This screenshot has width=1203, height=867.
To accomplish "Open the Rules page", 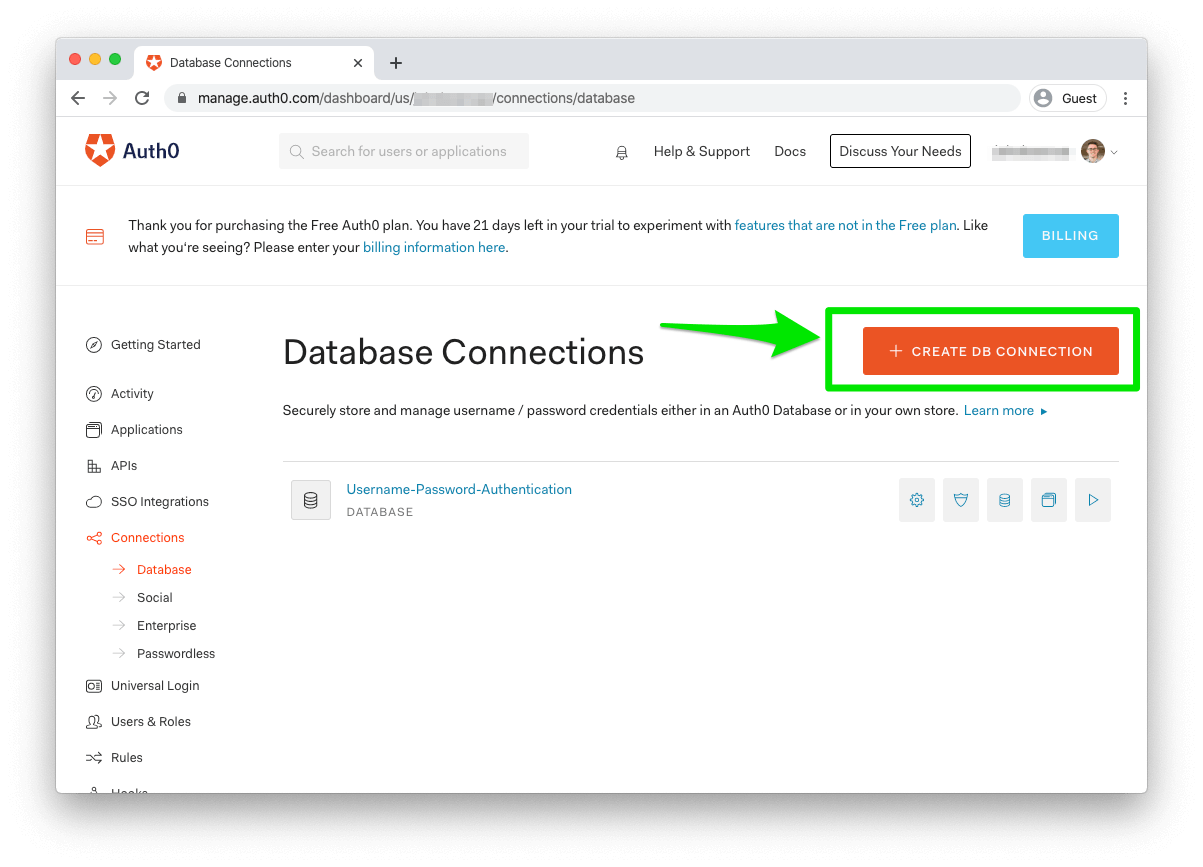I will 127,758.
